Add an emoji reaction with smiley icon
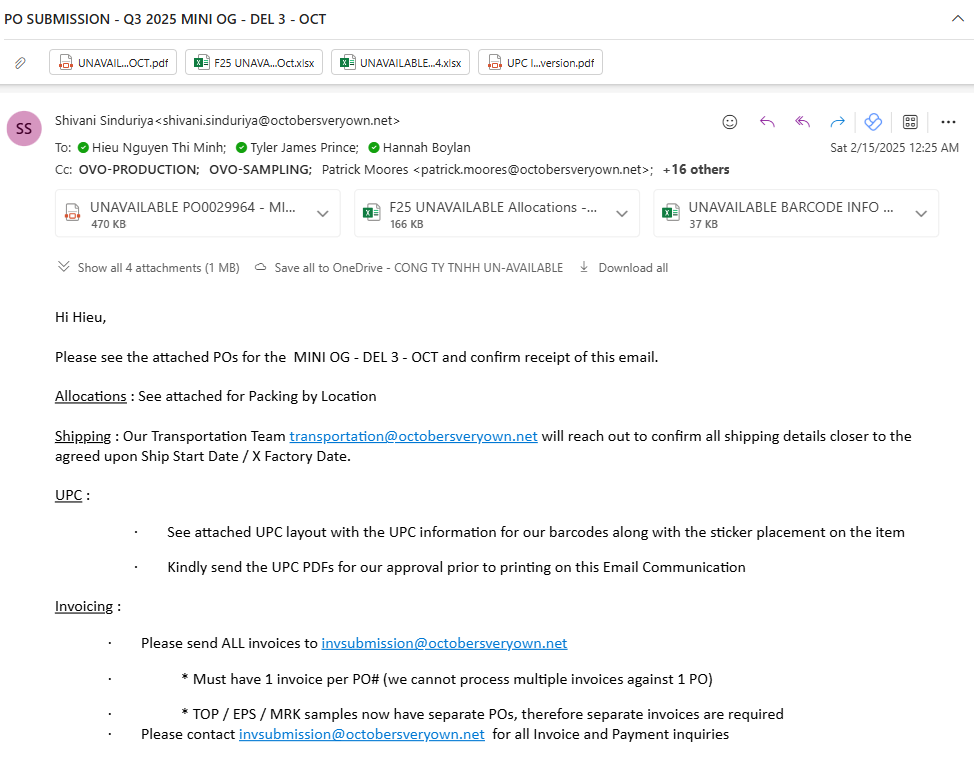Image resolution: width=974 pixels, height=761 pixels. click(x=730, y=122)
